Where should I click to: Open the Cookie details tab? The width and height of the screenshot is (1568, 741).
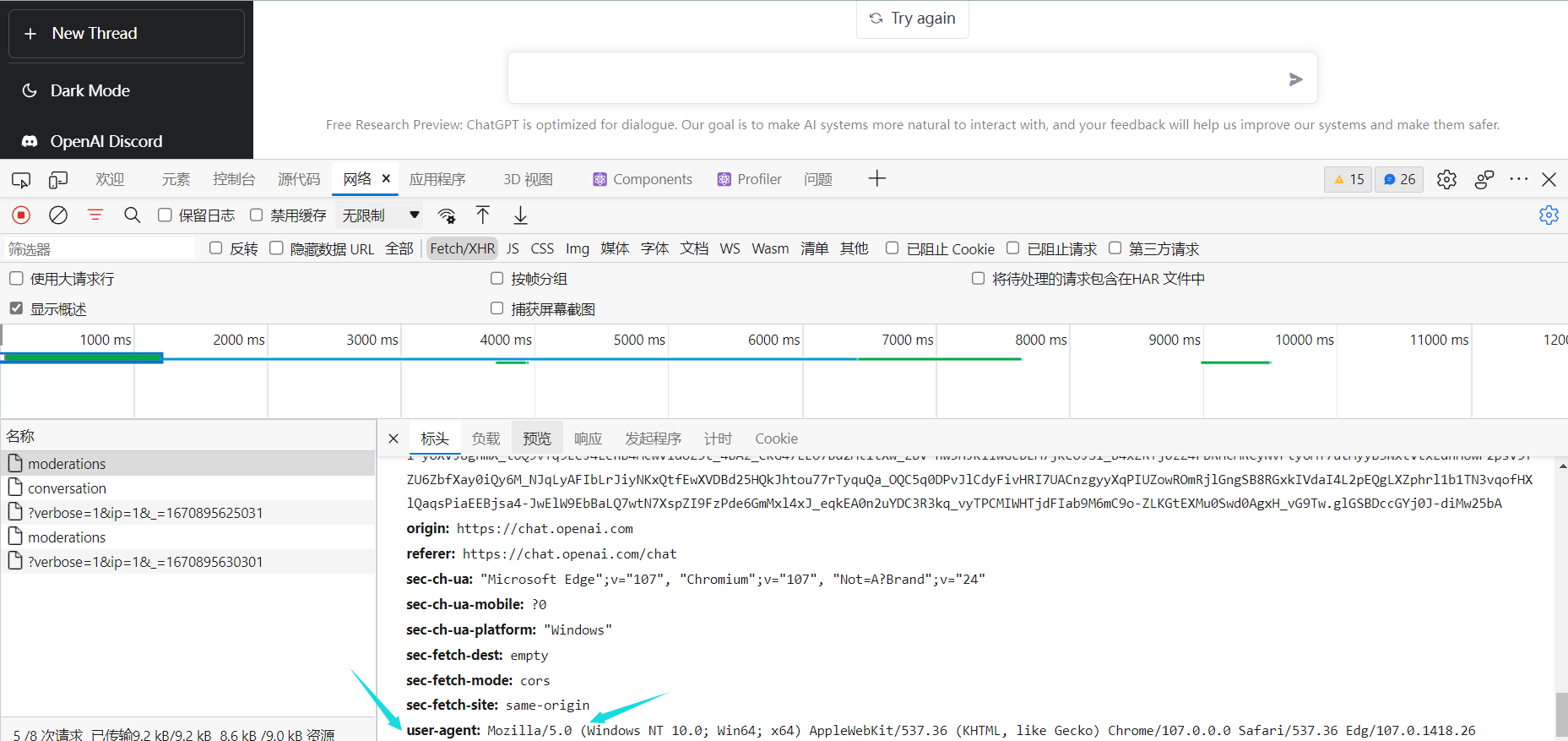(776, 439)
